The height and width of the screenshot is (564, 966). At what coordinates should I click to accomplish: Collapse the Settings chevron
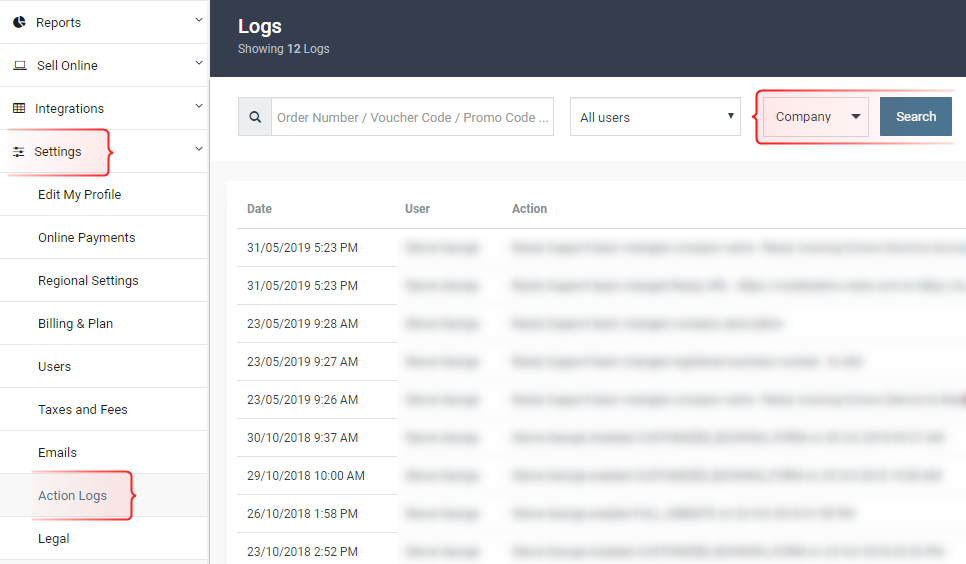[x=198, y=149]
